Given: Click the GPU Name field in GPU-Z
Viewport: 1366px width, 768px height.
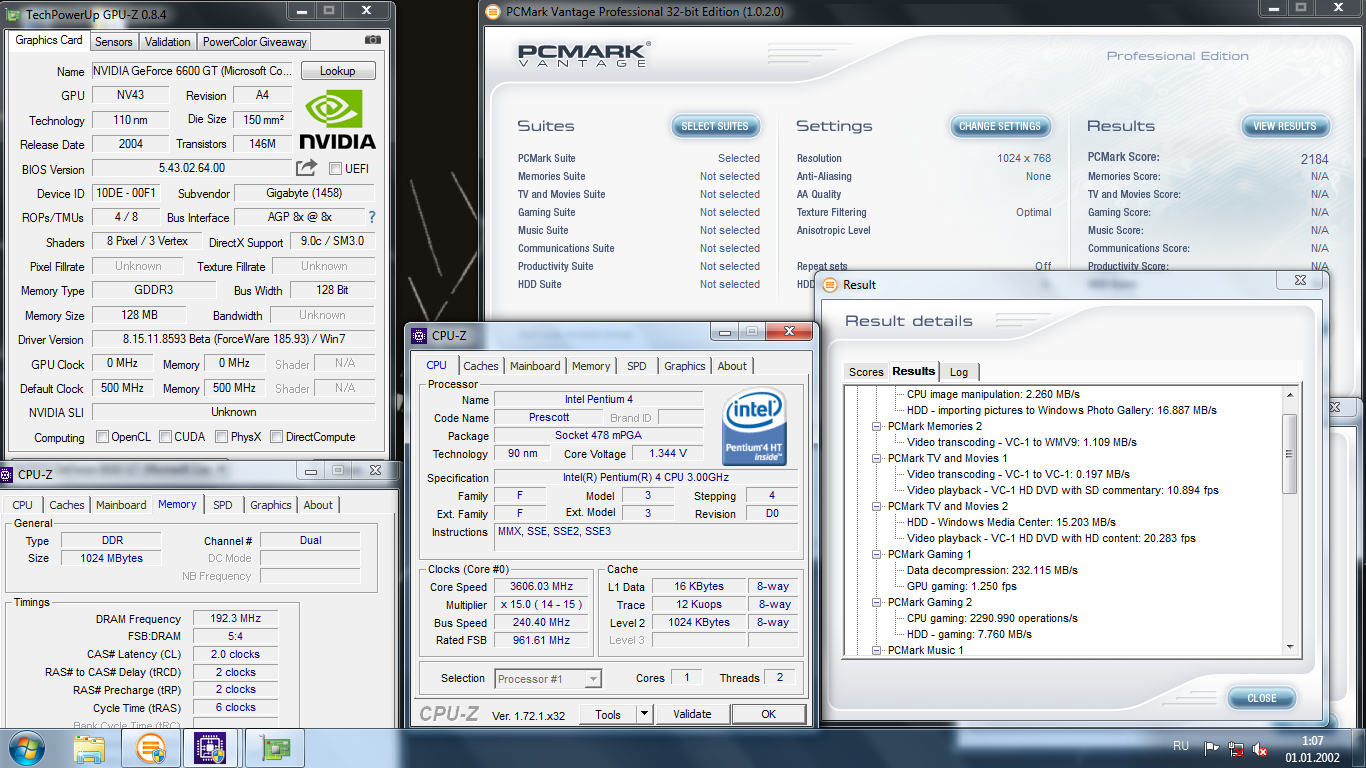Looking at the screenshot, I should click(x=192, y=71).
